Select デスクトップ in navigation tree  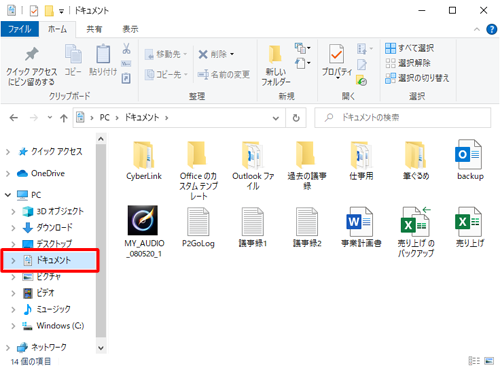tap(47, 244)
